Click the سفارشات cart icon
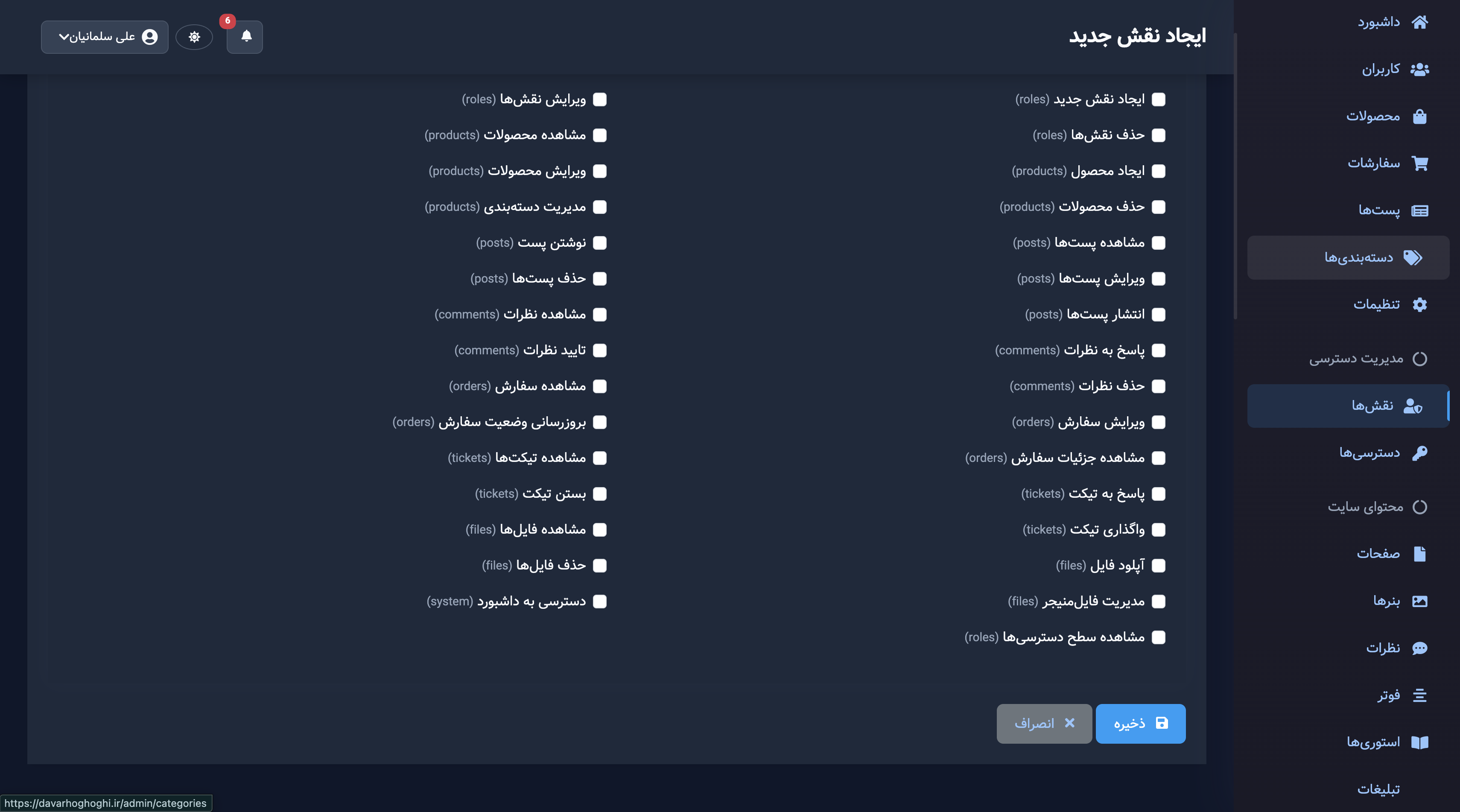Viewport: 1460px width, 812px height. click(1420, 163)
